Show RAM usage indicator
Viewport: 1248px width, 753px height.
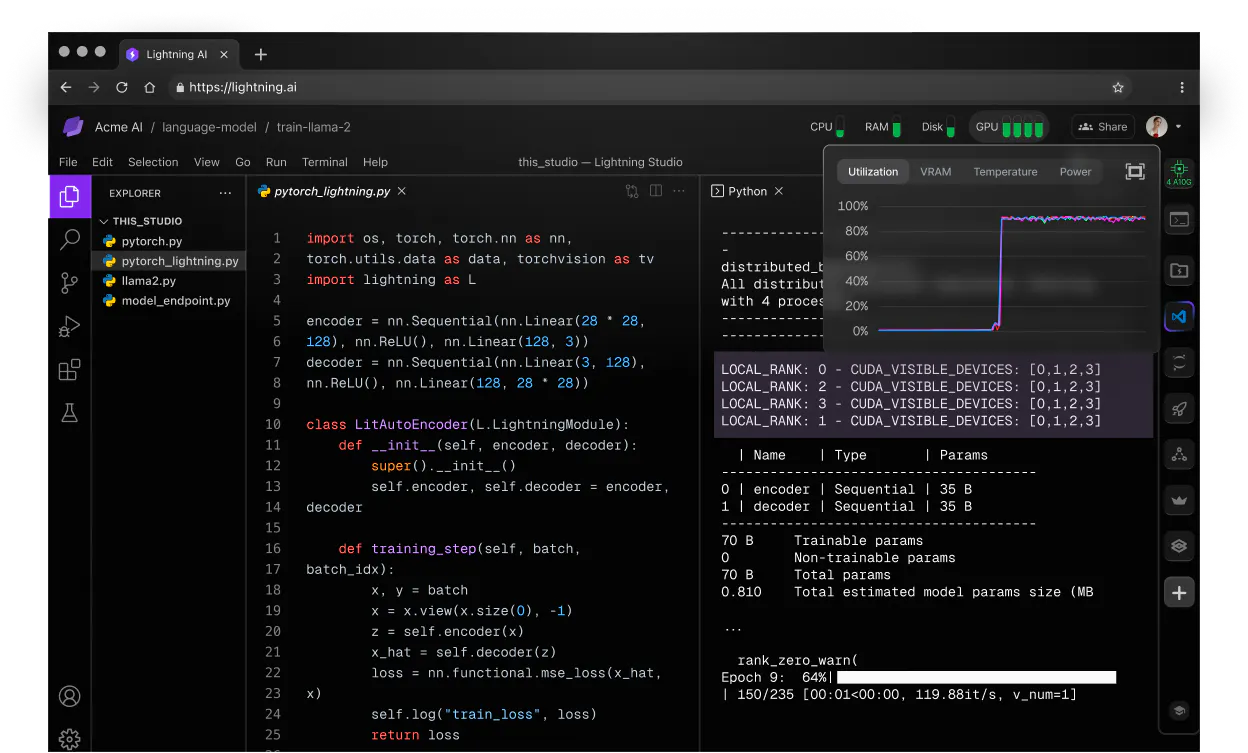883,127
